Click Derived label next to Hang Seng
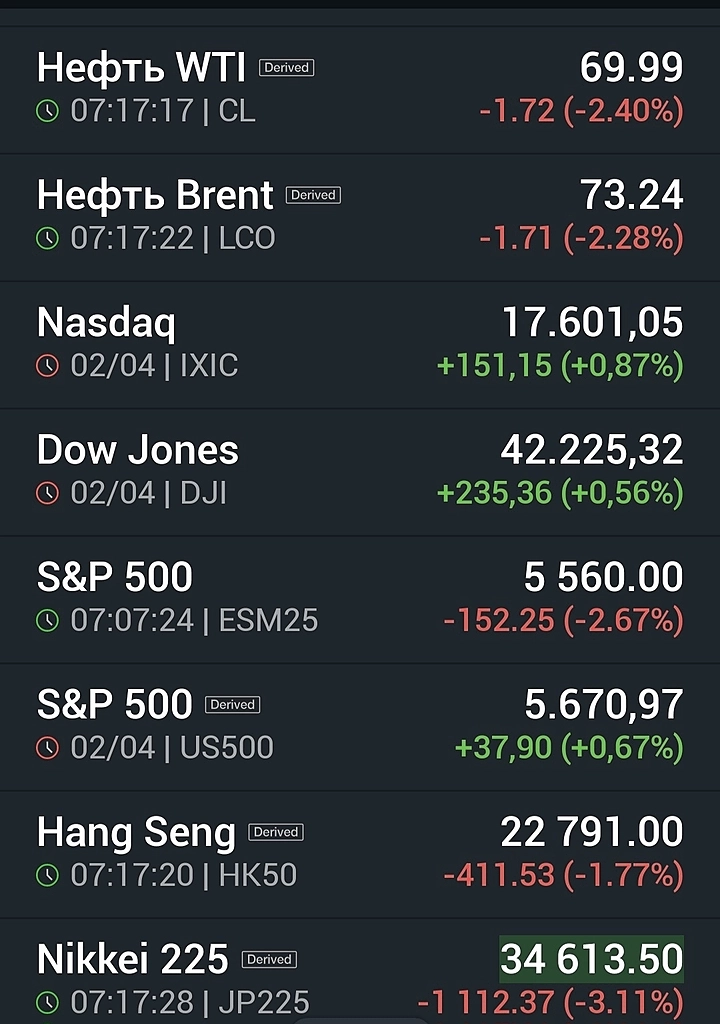This screenshot has width=720, height=1024. pyautogui.click(x=276, y=832)
